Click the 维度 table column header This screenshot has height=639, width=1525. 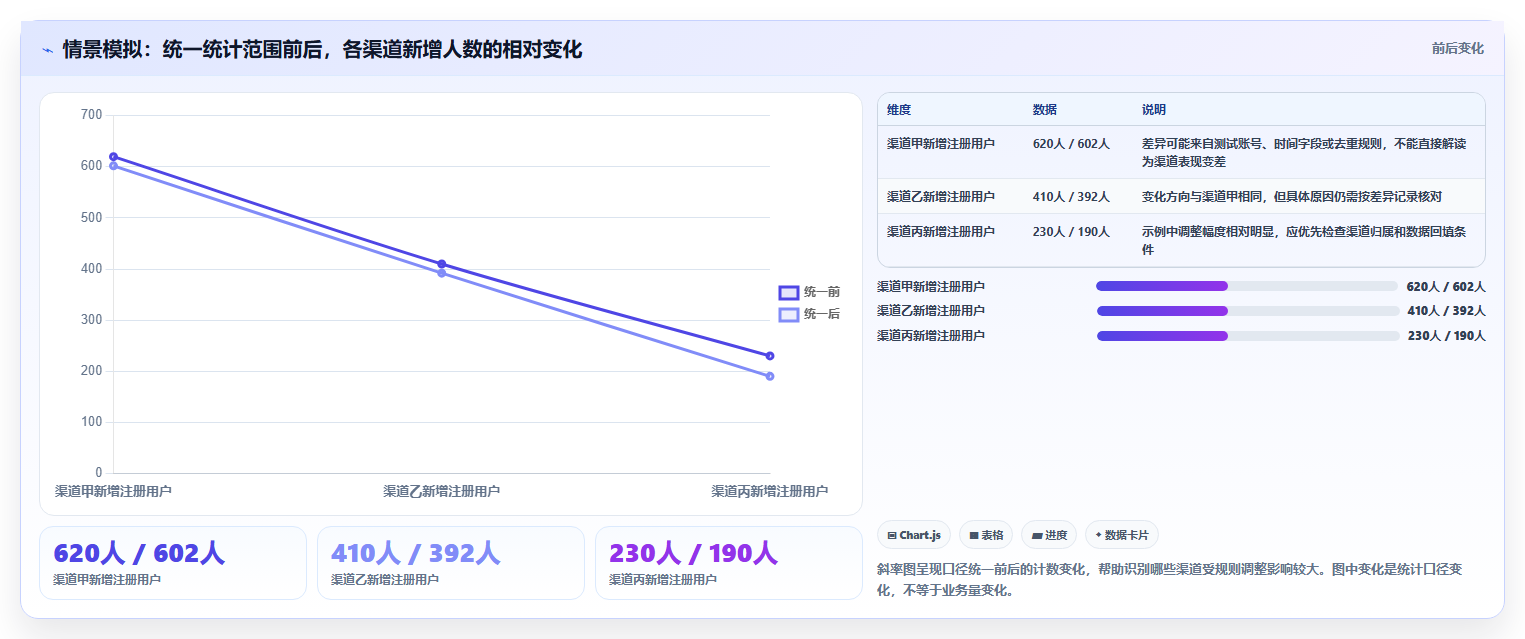[899, 110]
